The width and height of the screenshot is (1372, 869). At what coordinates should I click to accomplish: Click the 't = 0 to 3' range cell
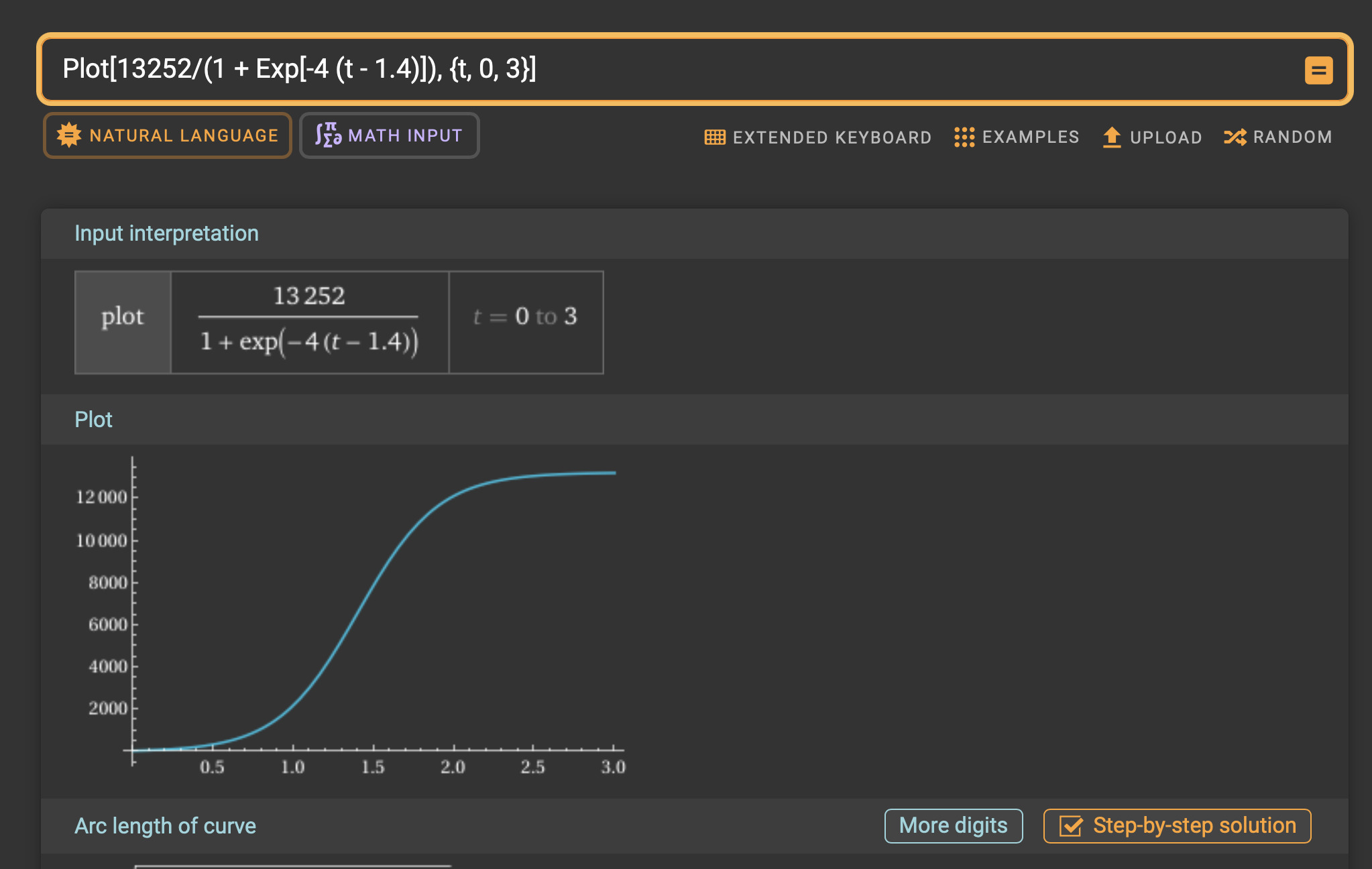point(526,323)
